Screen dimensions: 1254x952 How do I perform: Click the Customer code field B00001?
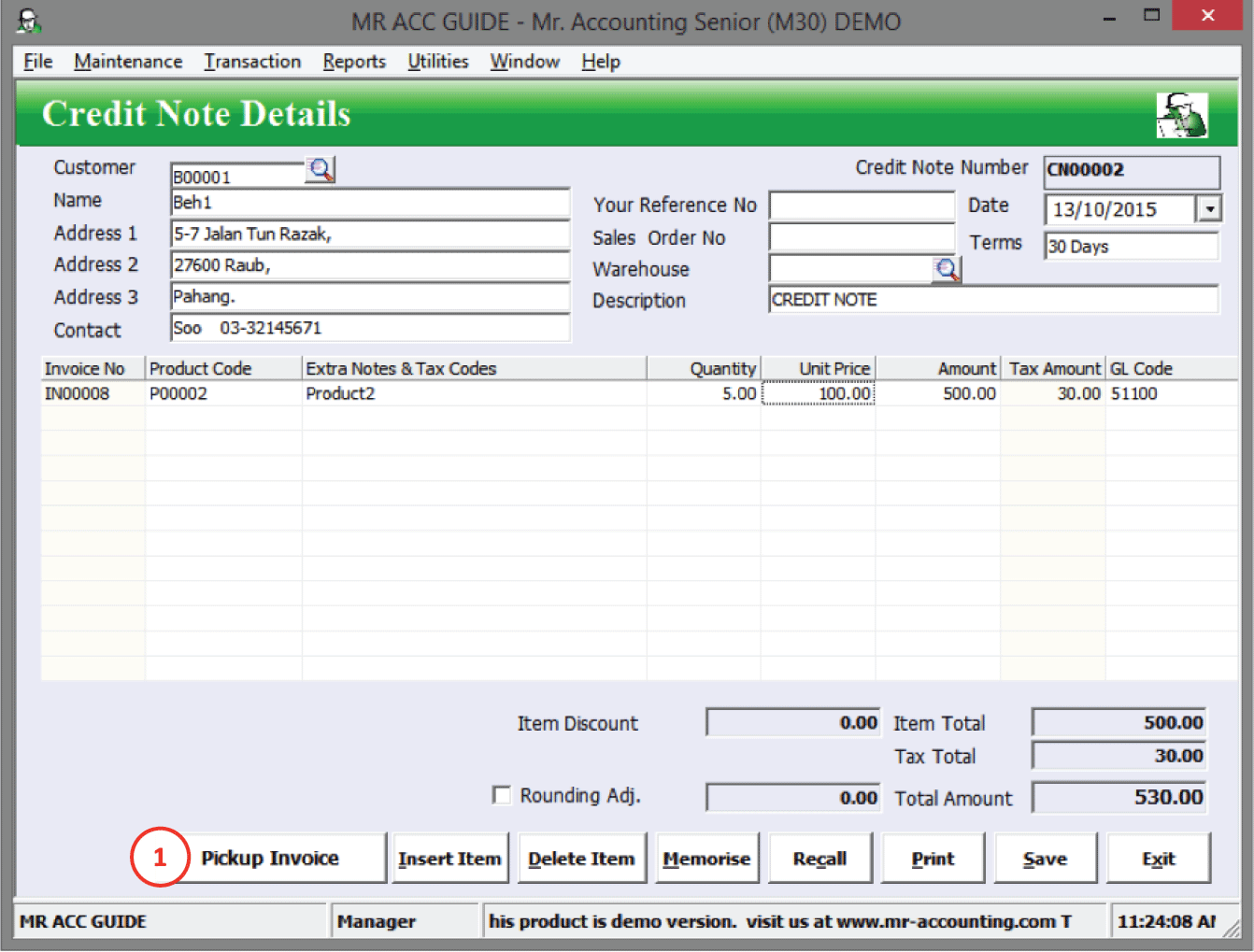[x=237, y=176]
